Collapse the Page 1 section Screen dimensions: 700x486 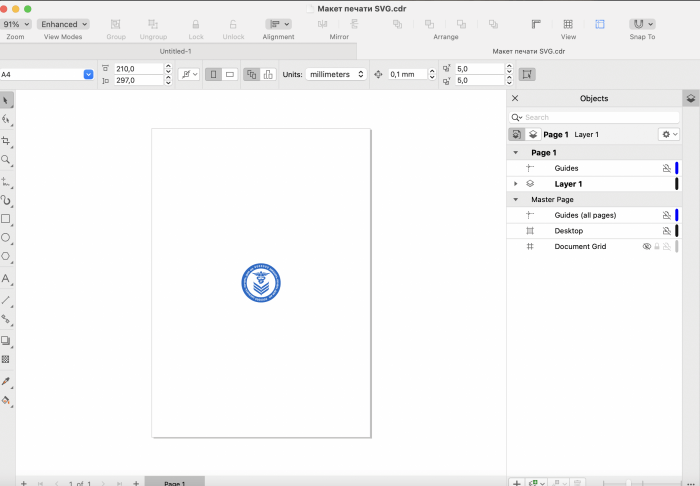click(516, 153)
